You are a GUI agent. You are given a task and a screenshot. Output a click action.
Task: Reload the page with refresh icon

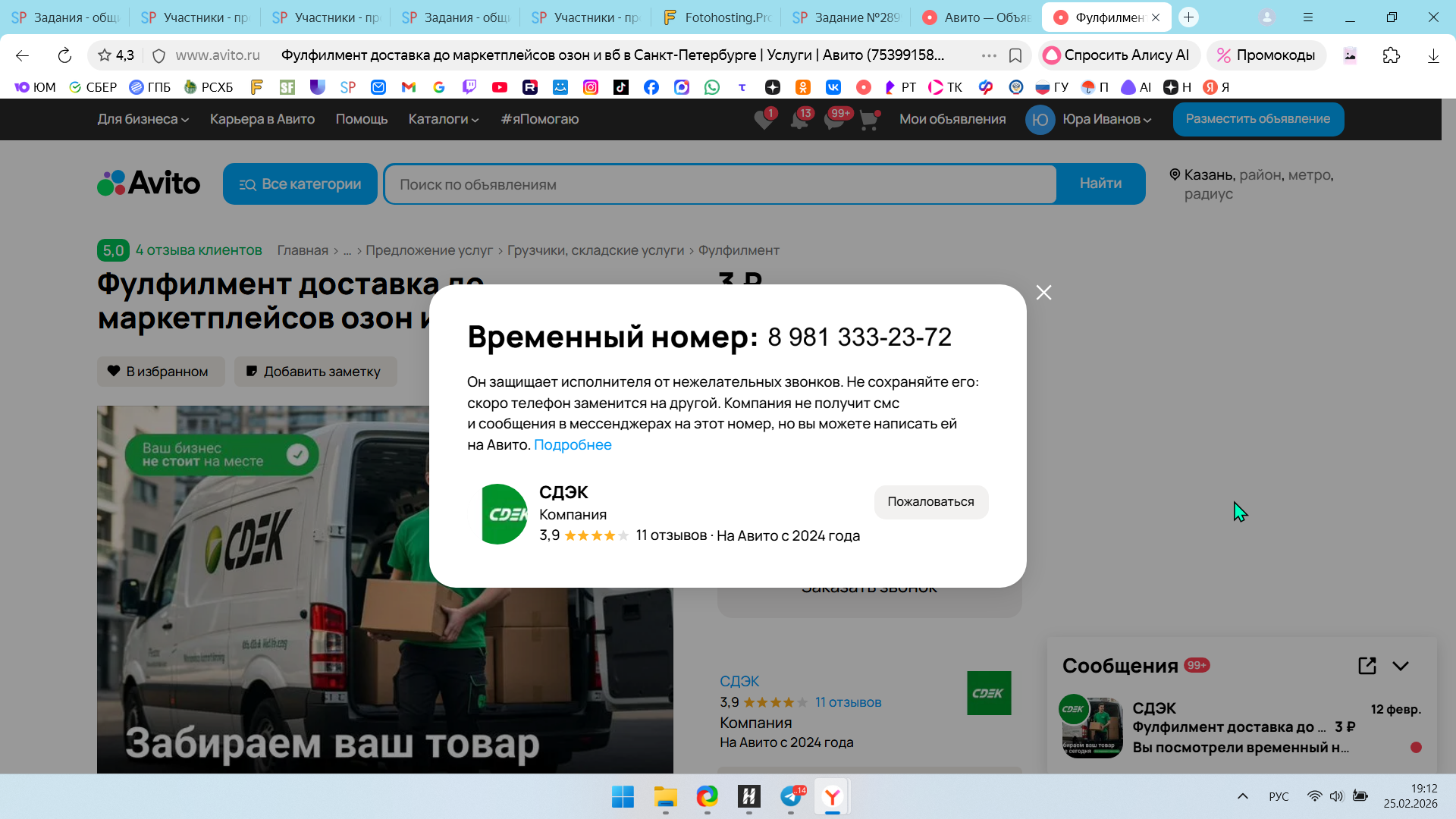tap(64, 55)
